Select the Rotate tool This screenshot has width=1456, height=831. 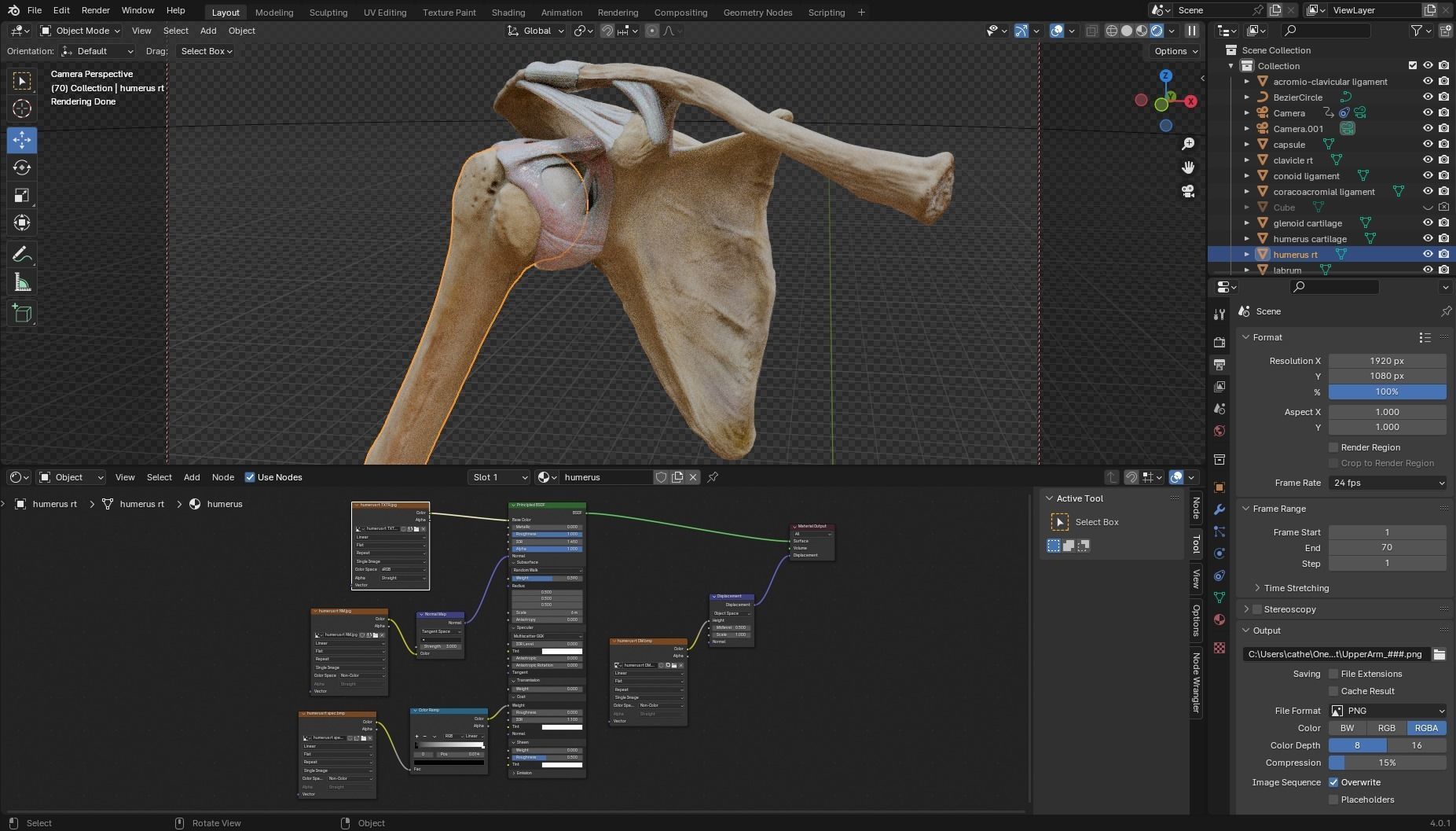coord(22,167)
